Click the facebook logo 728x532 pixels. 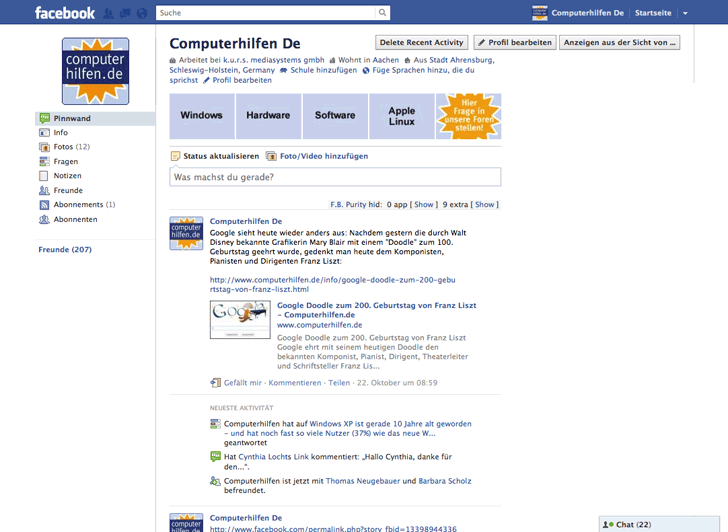(x=65, y=13)
